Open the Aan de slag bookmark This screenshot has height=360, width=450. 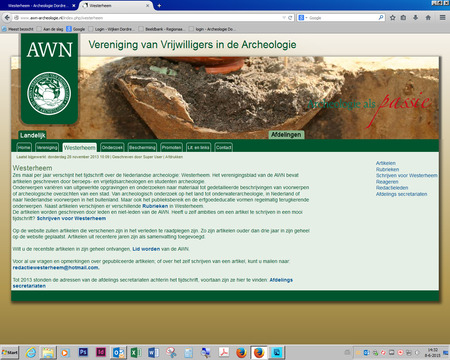click(50, 29)
